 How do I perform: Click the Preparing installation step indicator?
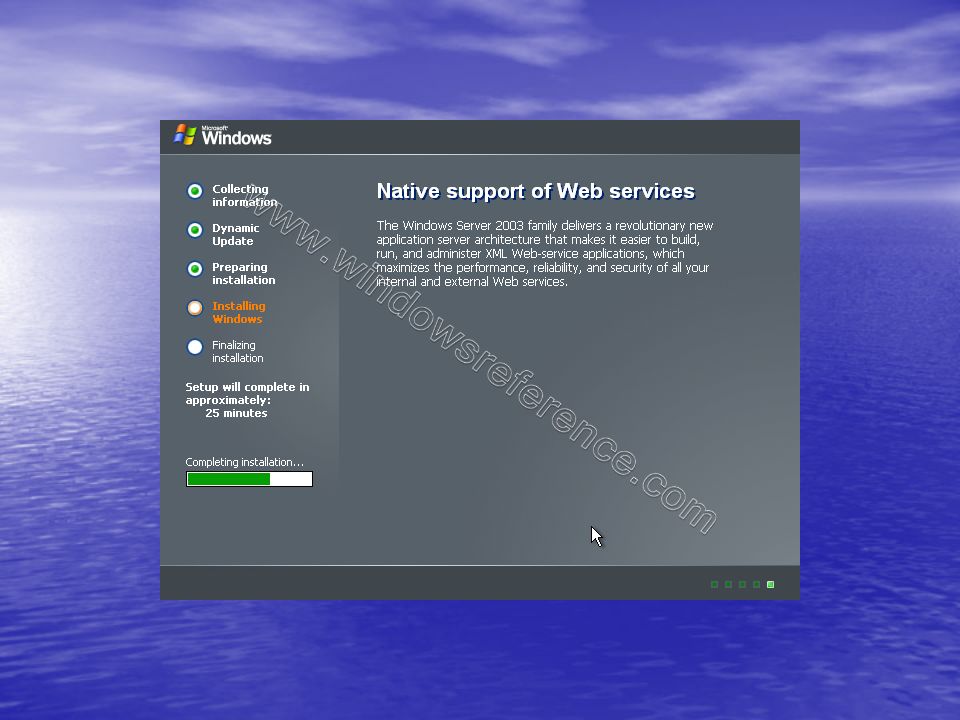[x=195, y=269]
